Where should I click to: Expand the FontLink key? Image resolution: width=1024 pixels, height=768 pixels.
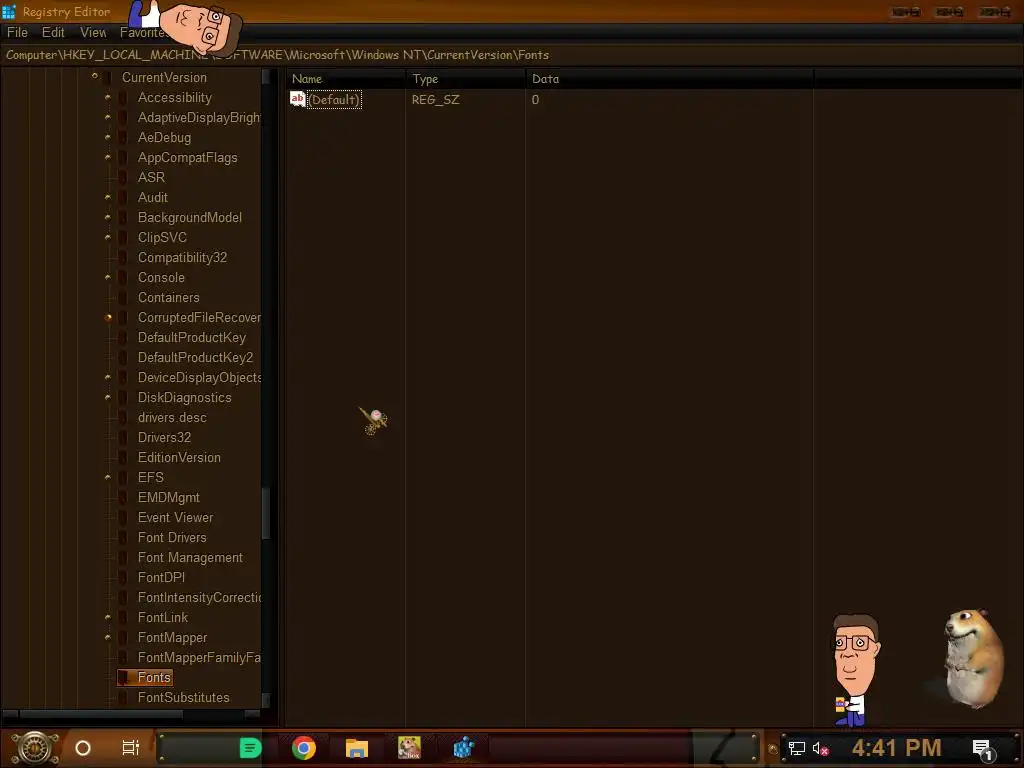coord(108,617)
